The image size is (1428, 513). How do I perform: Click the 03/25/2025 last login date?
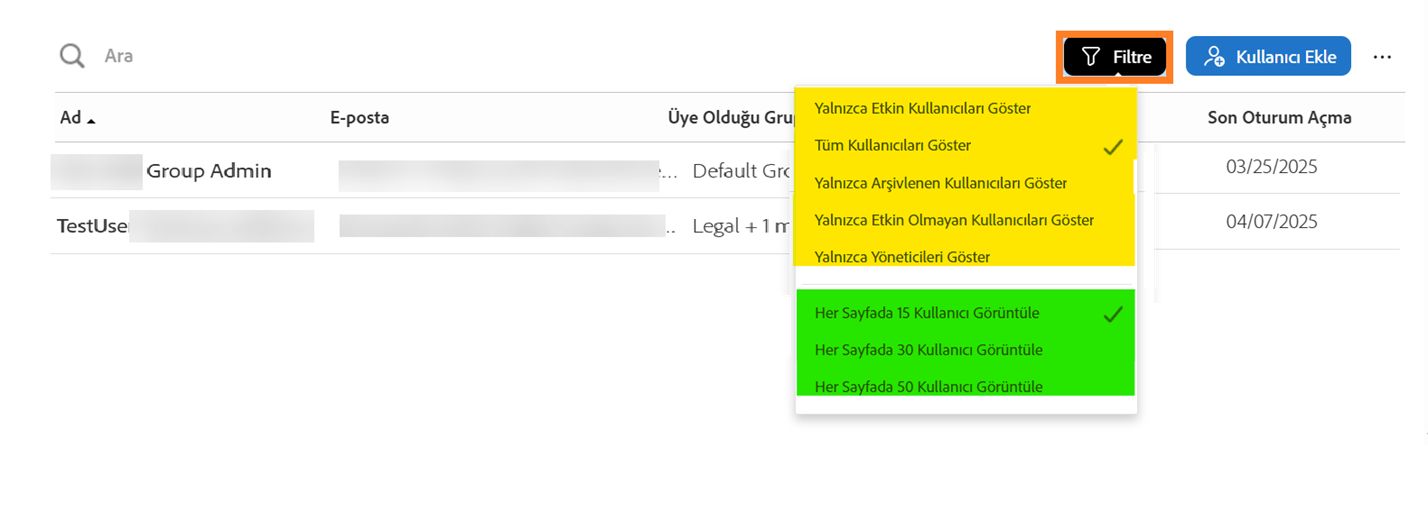tap(1272, 166)
